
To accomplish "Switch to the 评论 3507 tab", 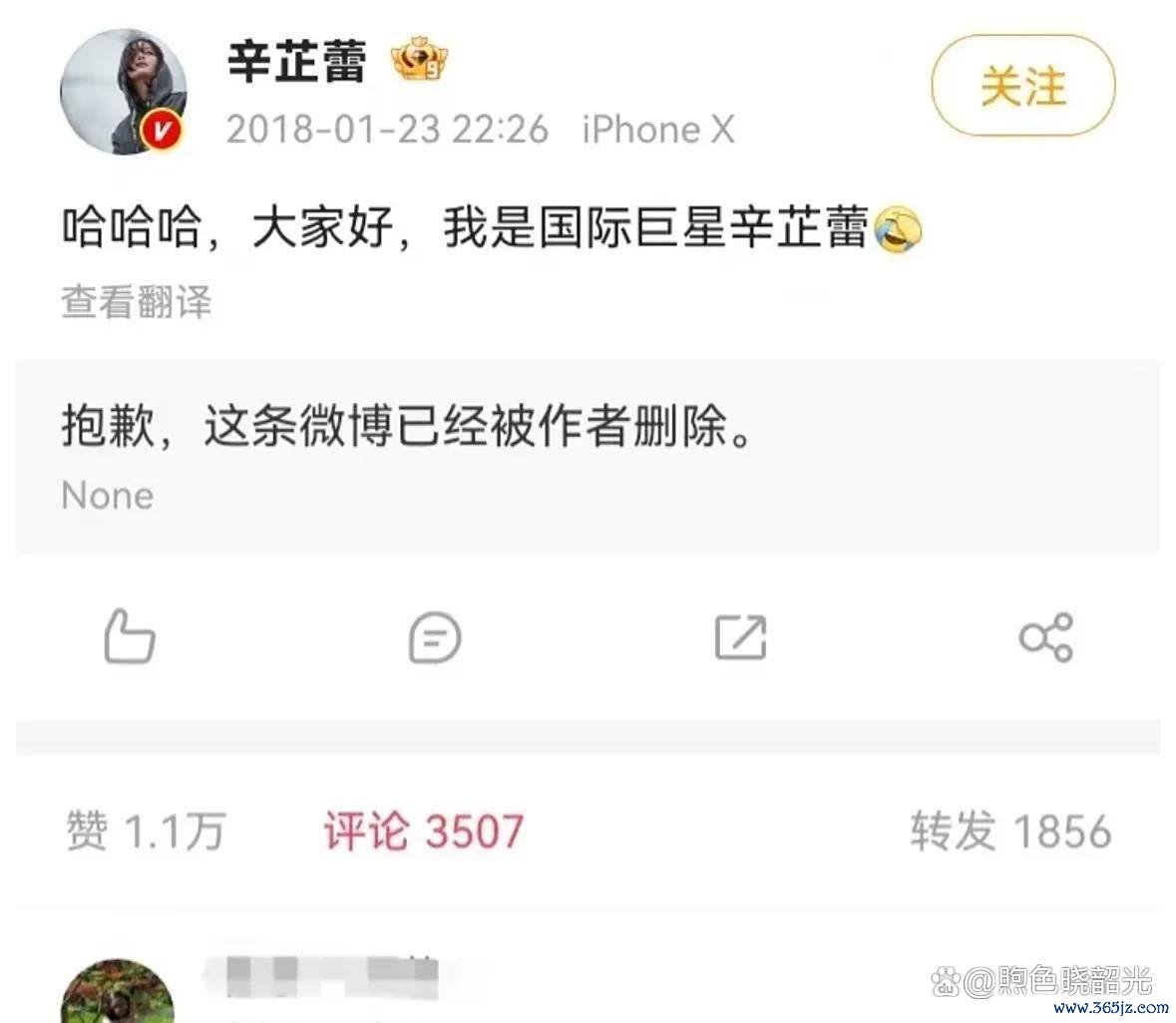I will (424, 832).
